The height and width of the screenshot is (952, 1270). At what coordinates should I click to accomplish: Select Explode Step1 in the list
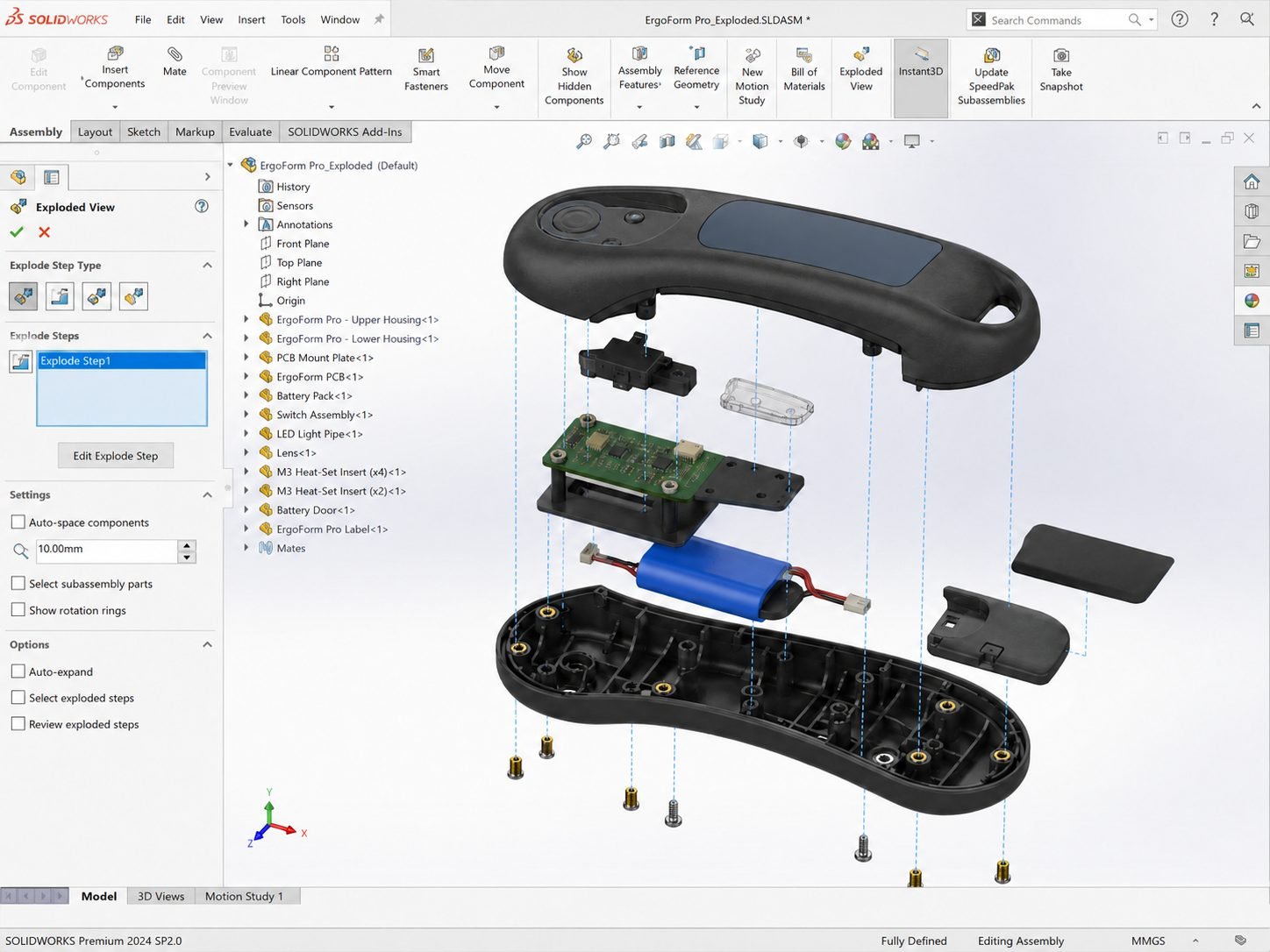click(121, 360)
